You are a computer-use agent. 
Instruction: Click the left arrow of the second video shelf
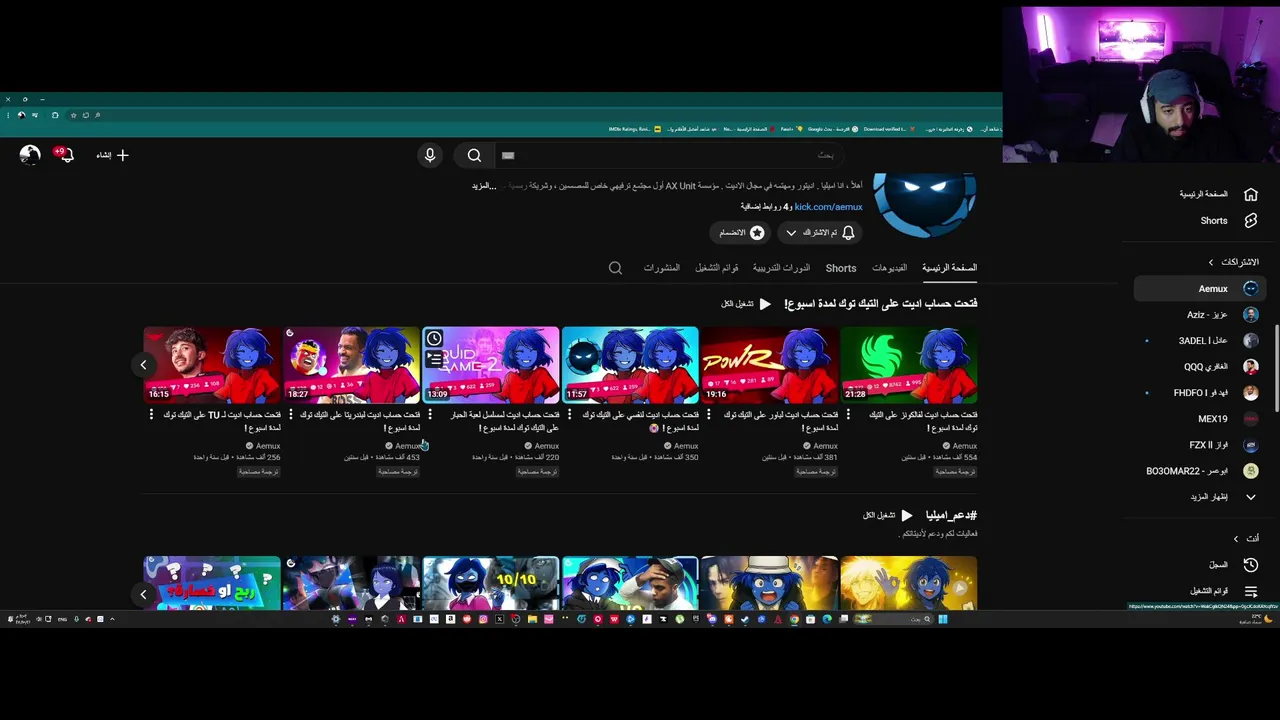(x=143, y=594)
